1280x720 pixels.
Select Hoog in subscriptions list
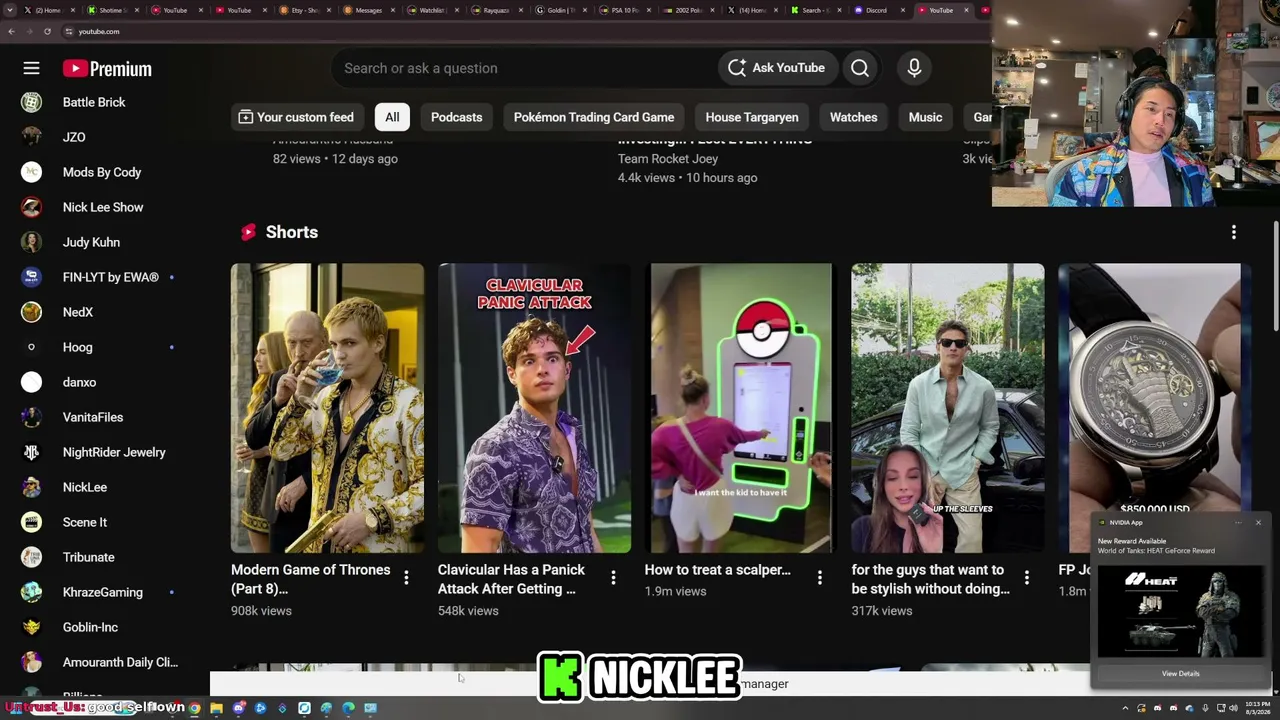pos(78,347)
